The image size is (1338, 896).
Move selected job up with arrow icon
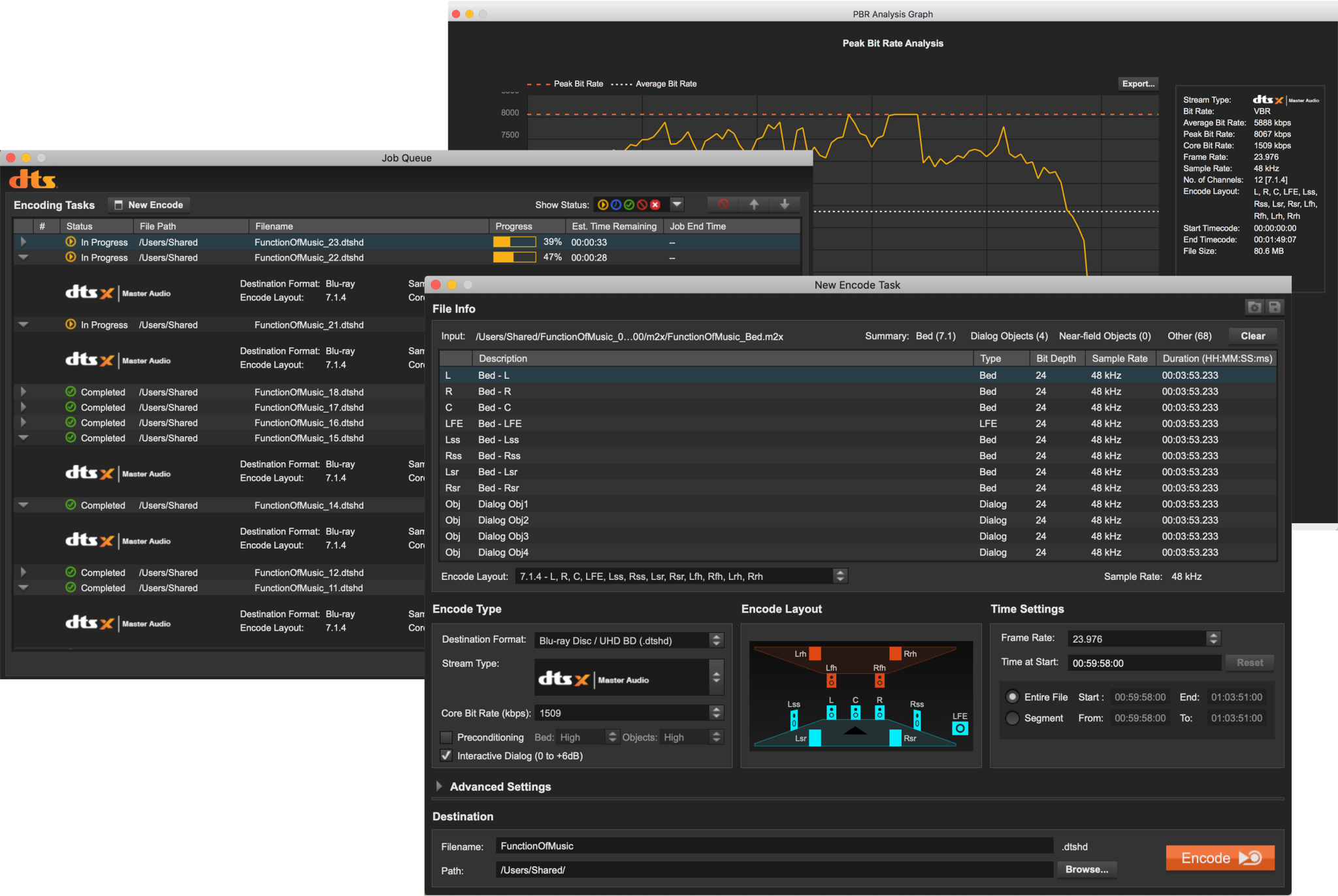753,204
